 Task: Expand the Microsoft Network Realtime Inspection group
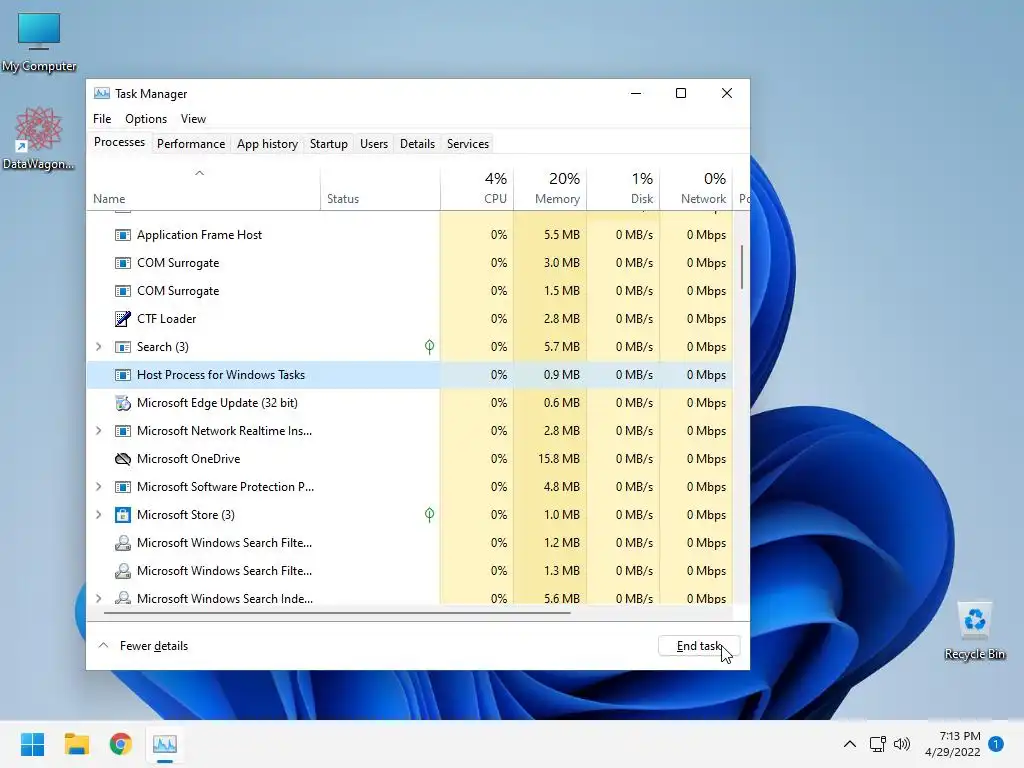point(99,431)
